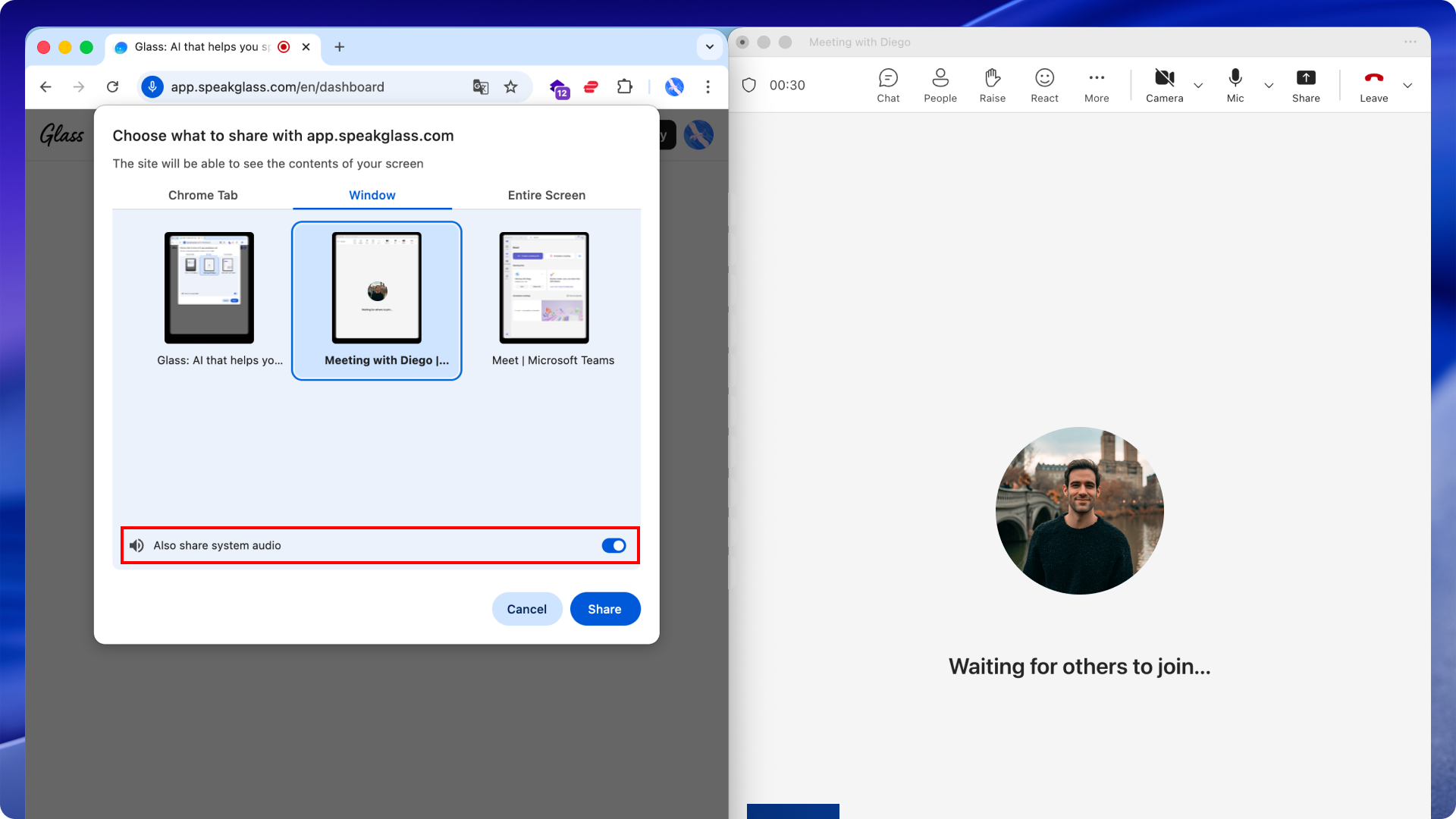Bookmark this page with the star icon
The width and height of the screenshot is (1456, 819).
[x=511, y=87]
